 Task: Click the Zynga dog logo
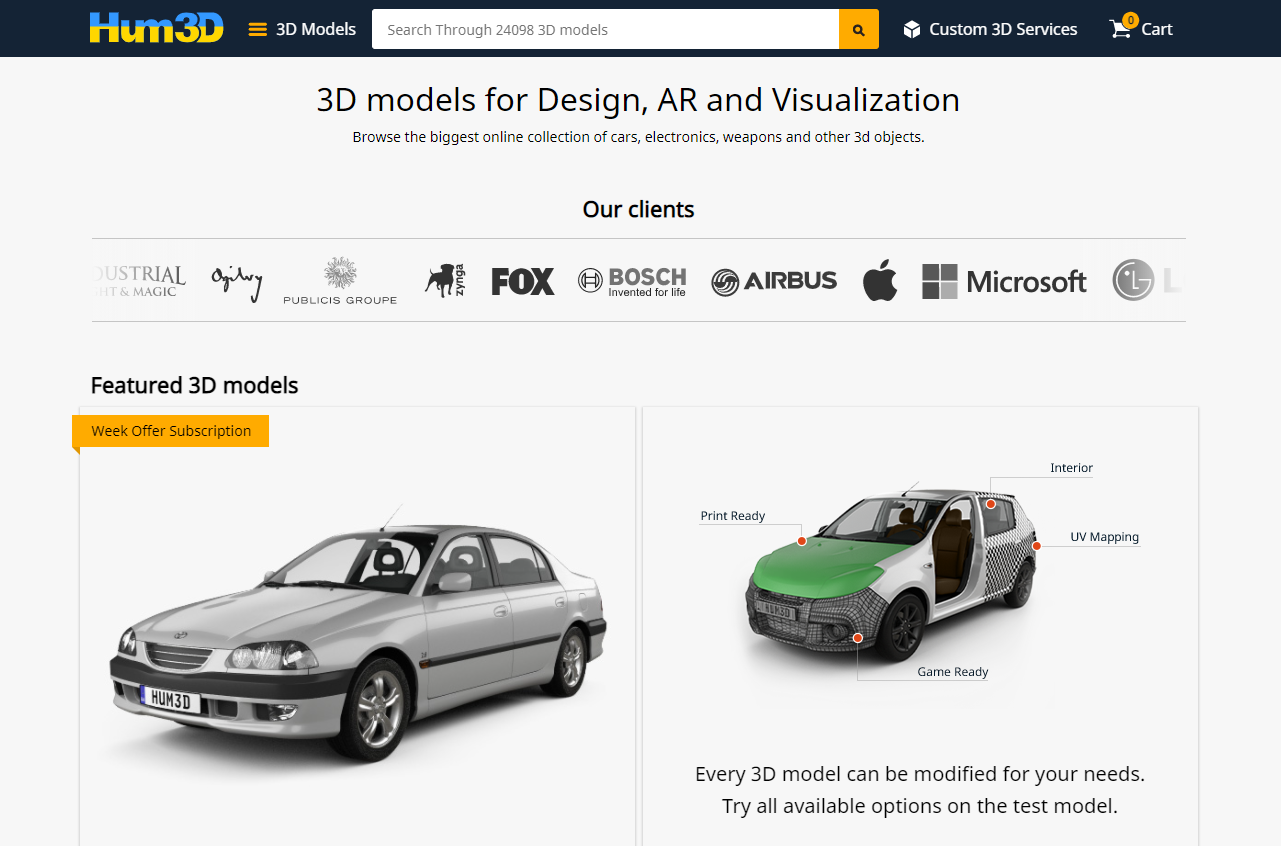coord(444,281)
